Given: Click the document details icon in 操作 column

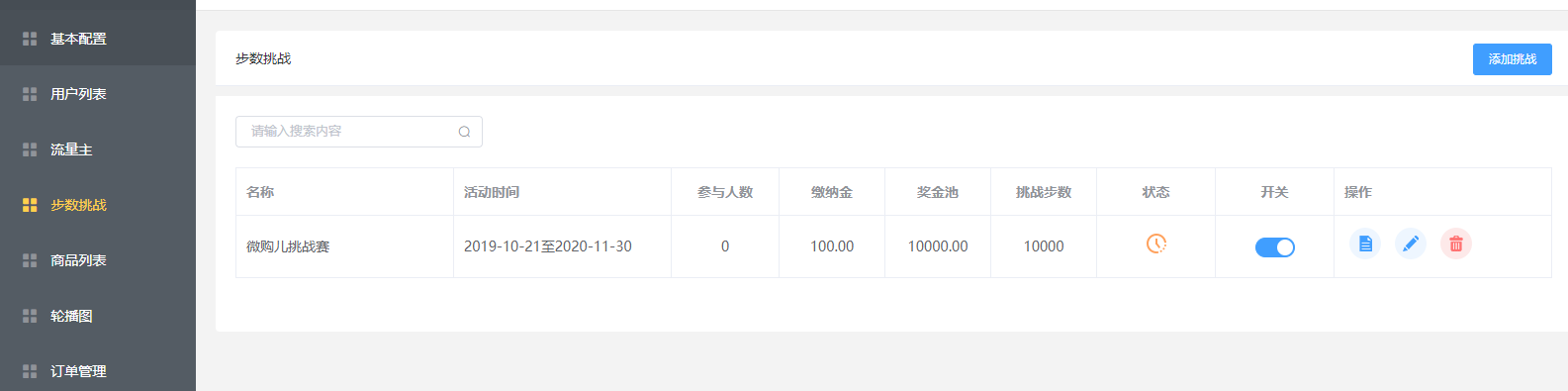Looking at the screenshot, I should [x=1365, y=244].
